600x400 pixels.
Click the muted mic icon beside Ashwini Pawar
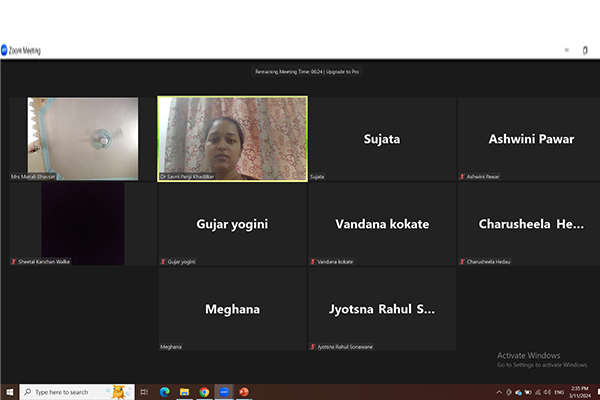click(x=461, y=176)
